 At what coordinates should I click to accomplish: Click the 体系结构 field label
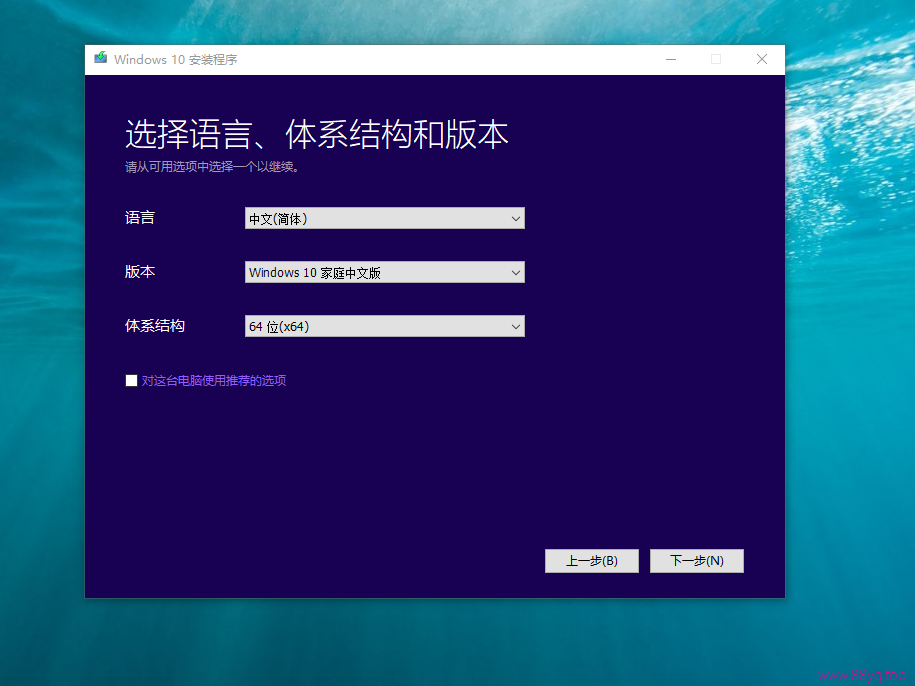tap(155, 326)
